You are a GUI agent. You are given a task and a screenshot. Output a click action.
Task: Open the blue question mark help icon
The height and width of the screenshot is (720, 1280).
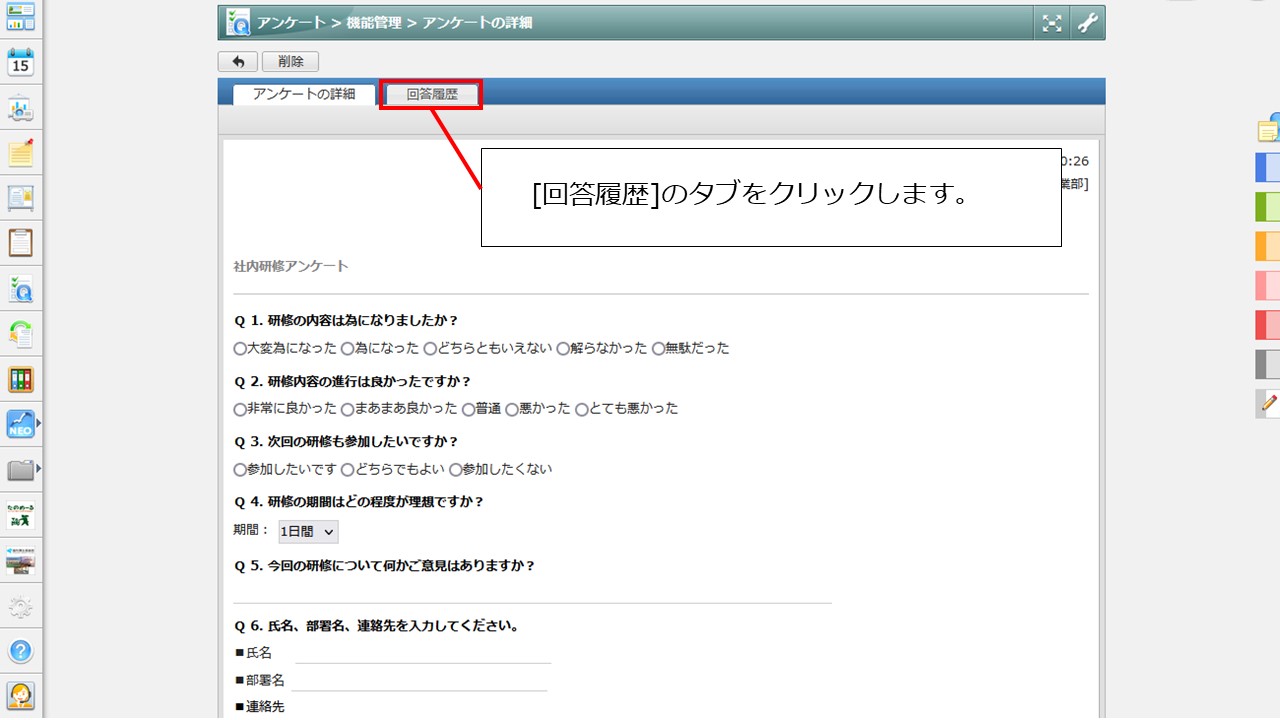coord(21,651)
